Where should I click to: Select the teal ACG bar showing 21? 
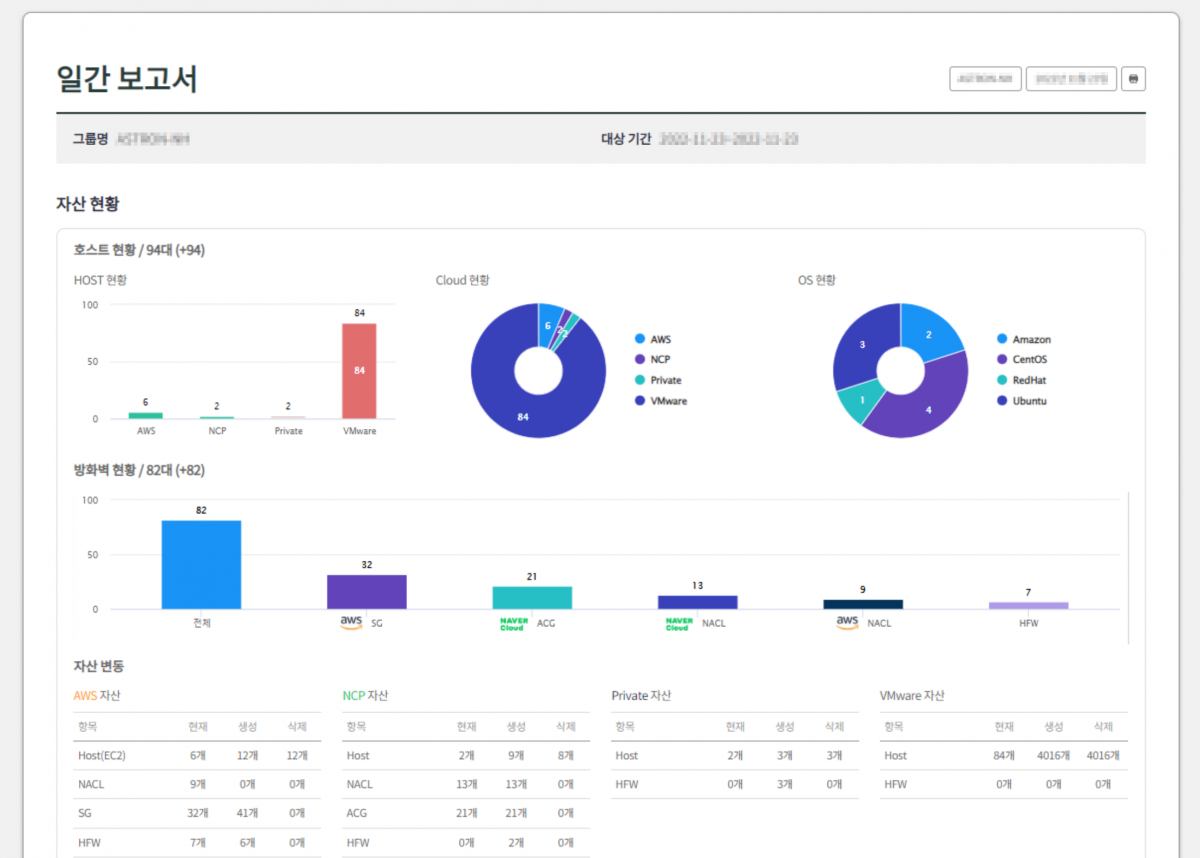(x=532, y=598)
